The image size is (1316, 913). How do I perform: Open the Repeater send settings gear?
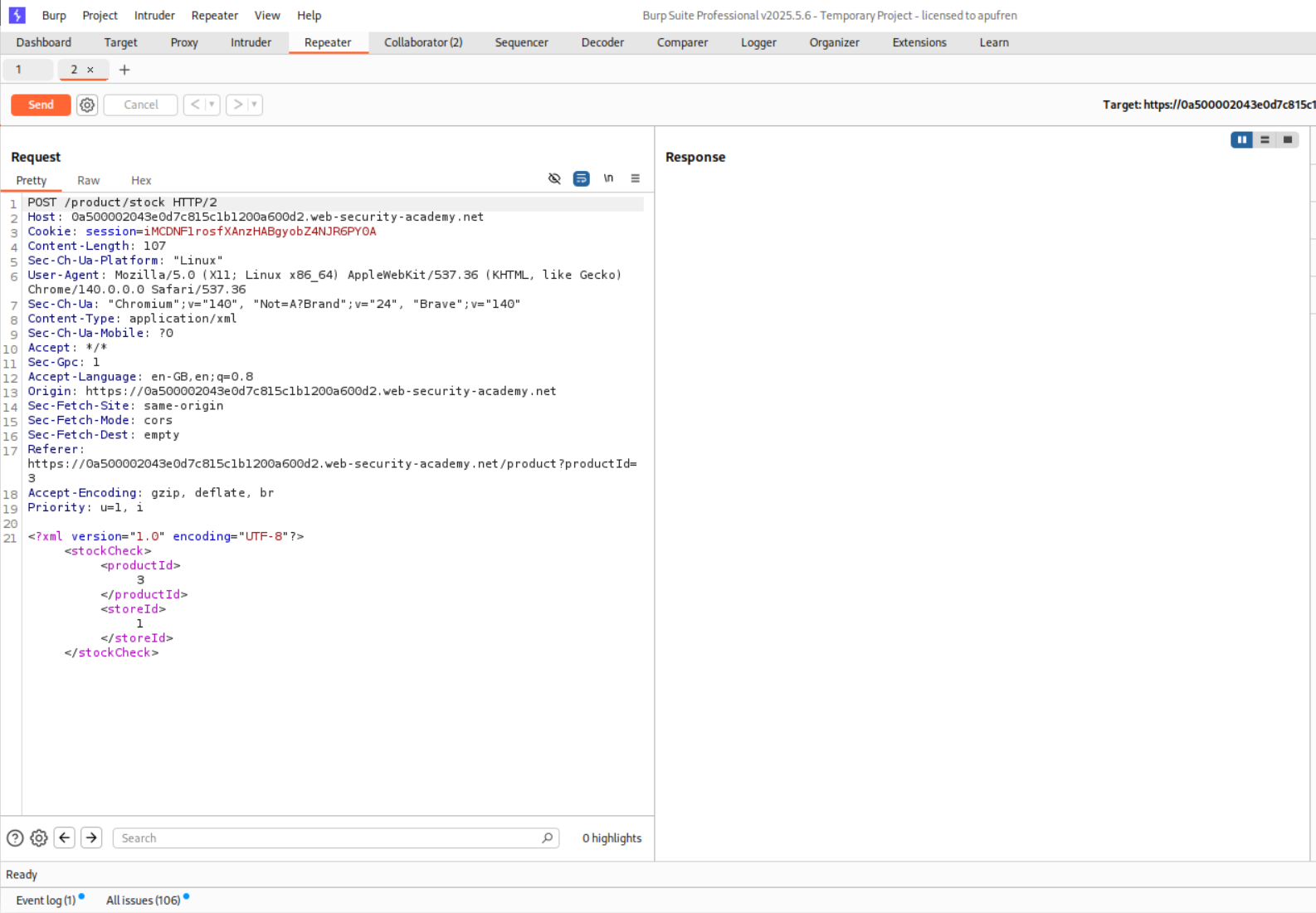point(87,105)
